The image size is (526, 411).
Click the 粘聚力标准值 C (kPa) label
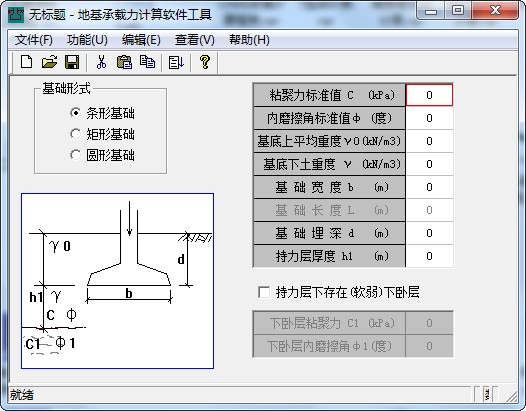pos(329,95)
